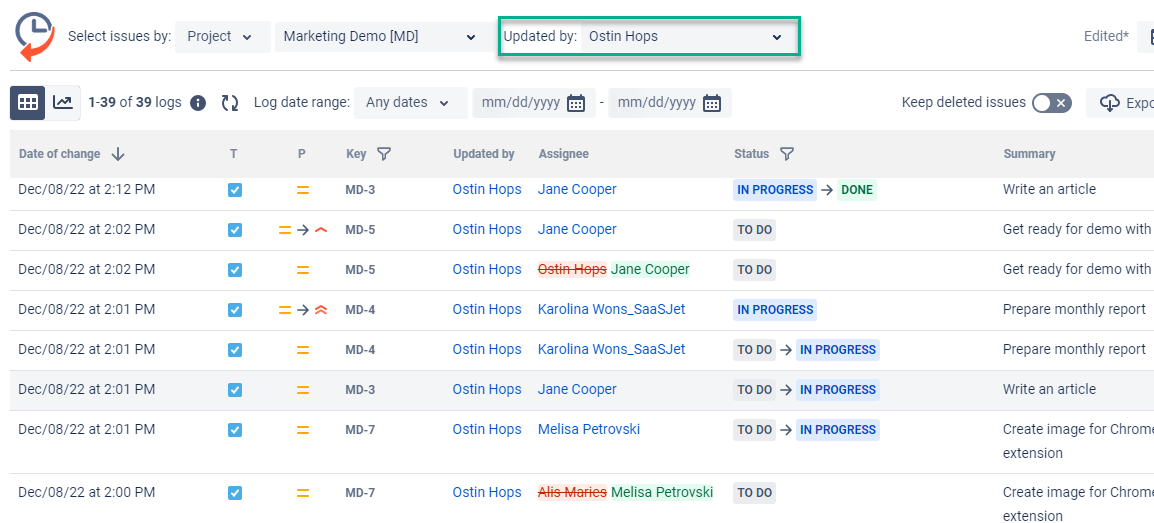Open the Project selection dropdown
Image resolution: width=1154 pixels, height=523 pixels.
coord(222,36)
